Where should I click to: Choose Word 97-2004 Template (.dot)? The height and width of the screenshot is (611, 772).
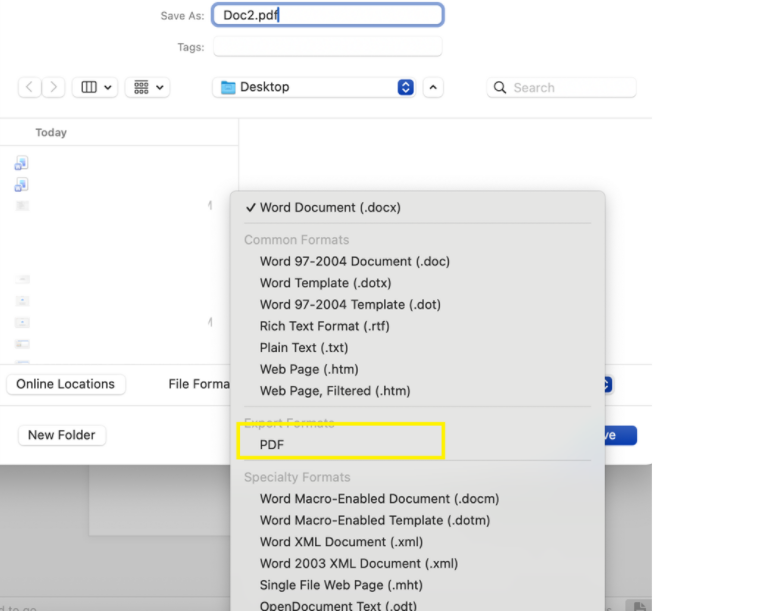point(418,305)
